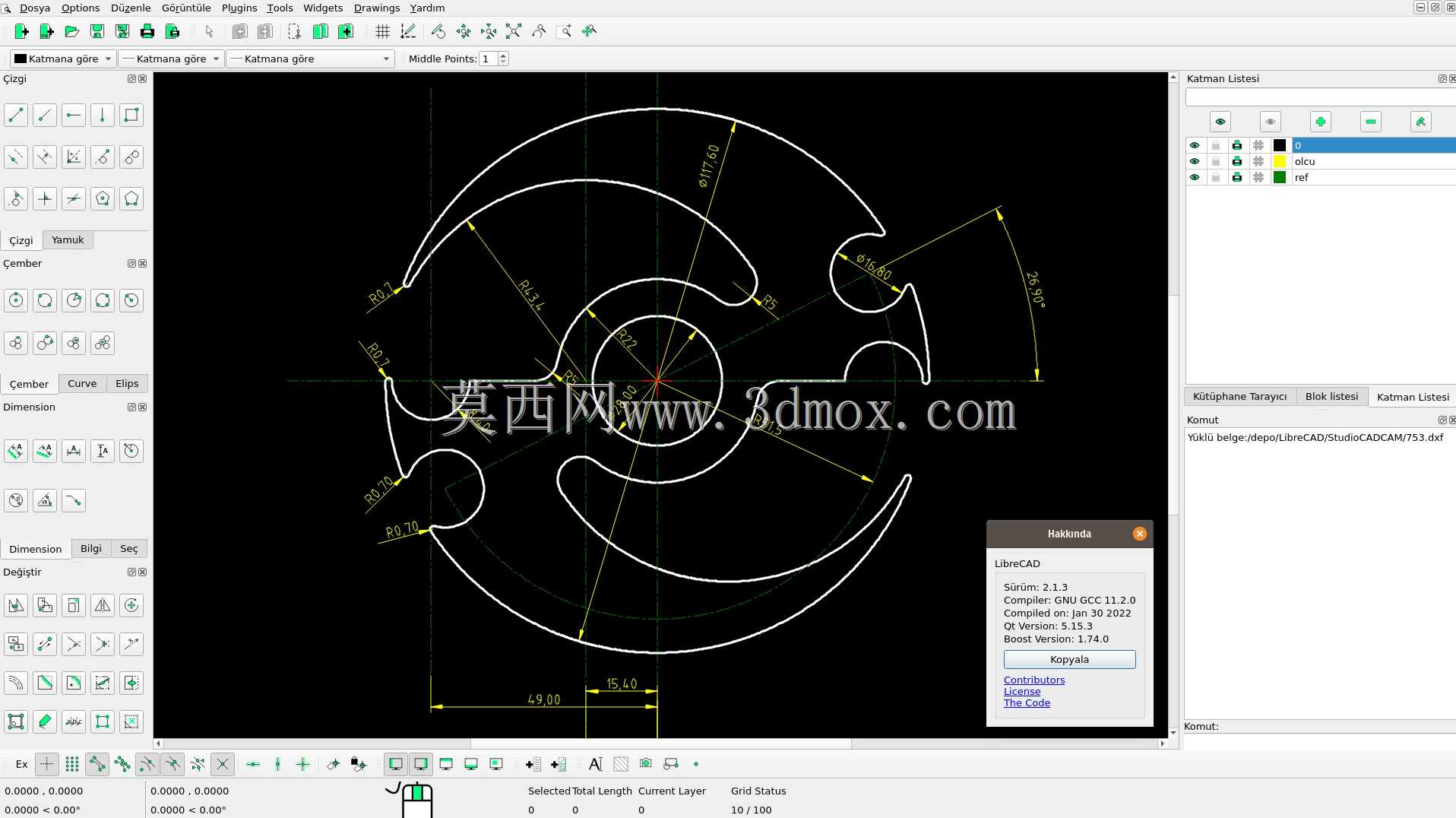The height and width of the screenshot is (818, 1456).
Task: Open the color Katmana göre dropdown
Action: 63,59
